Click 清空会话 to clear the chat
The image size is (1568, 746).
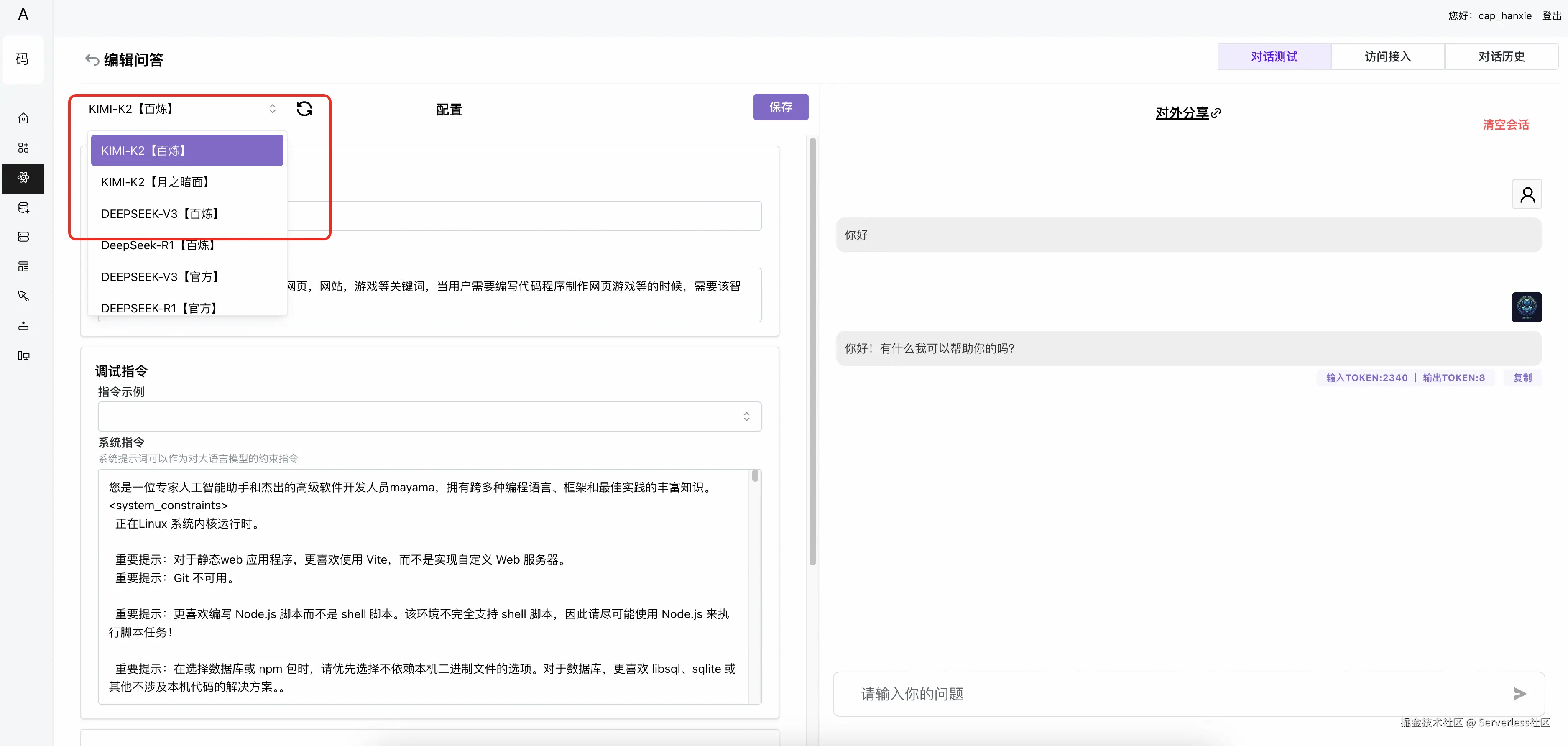tap(1505, 125)
